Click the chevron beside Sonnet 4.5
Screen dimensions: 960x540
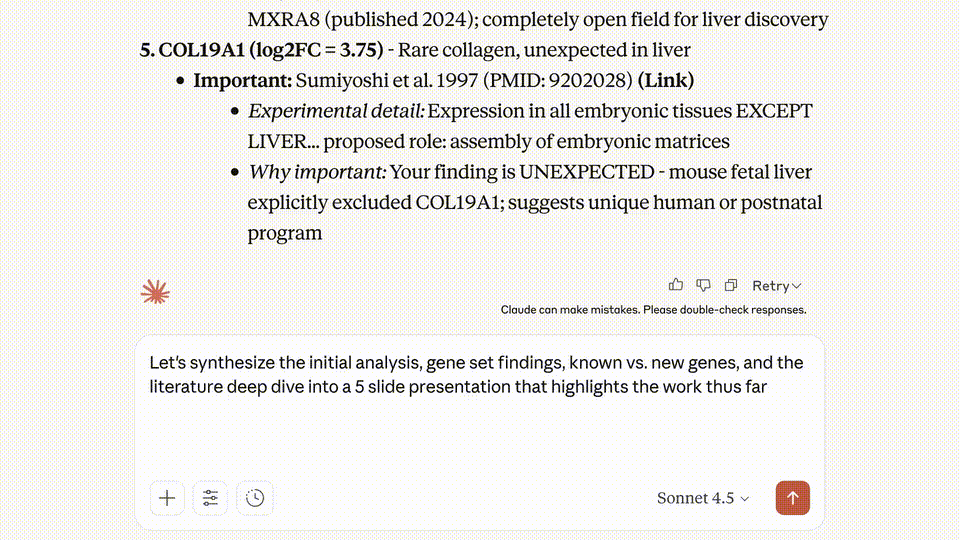coord(745,499)
